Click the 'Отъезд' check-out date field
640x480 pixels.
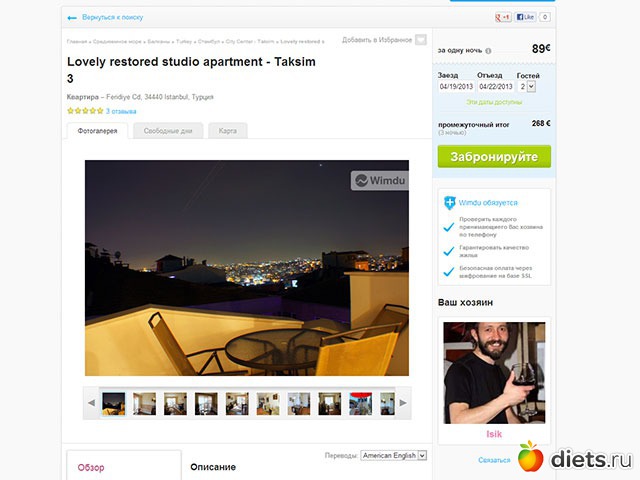pyautogui.click(x=497, y=87)
